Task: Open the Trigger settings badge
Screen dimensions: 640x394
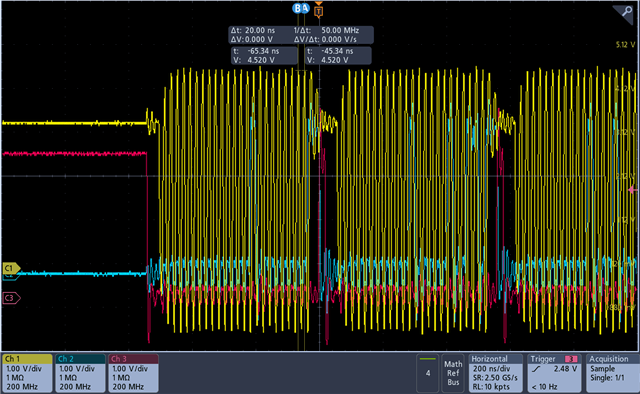Action: coord(554,373)
